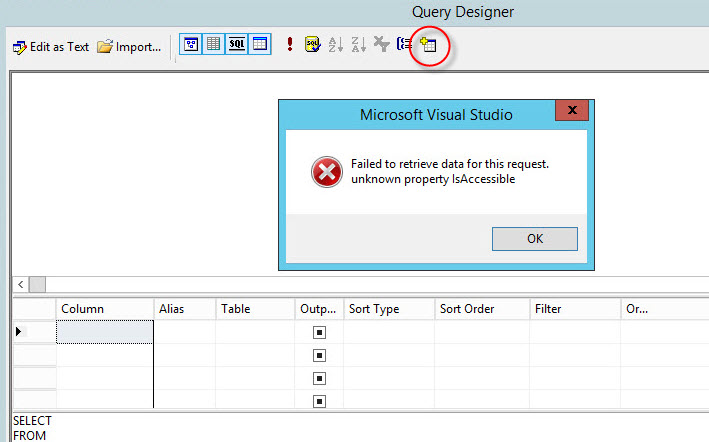
Task: Toggle the Output checkbox in first row
Action: 319,332
